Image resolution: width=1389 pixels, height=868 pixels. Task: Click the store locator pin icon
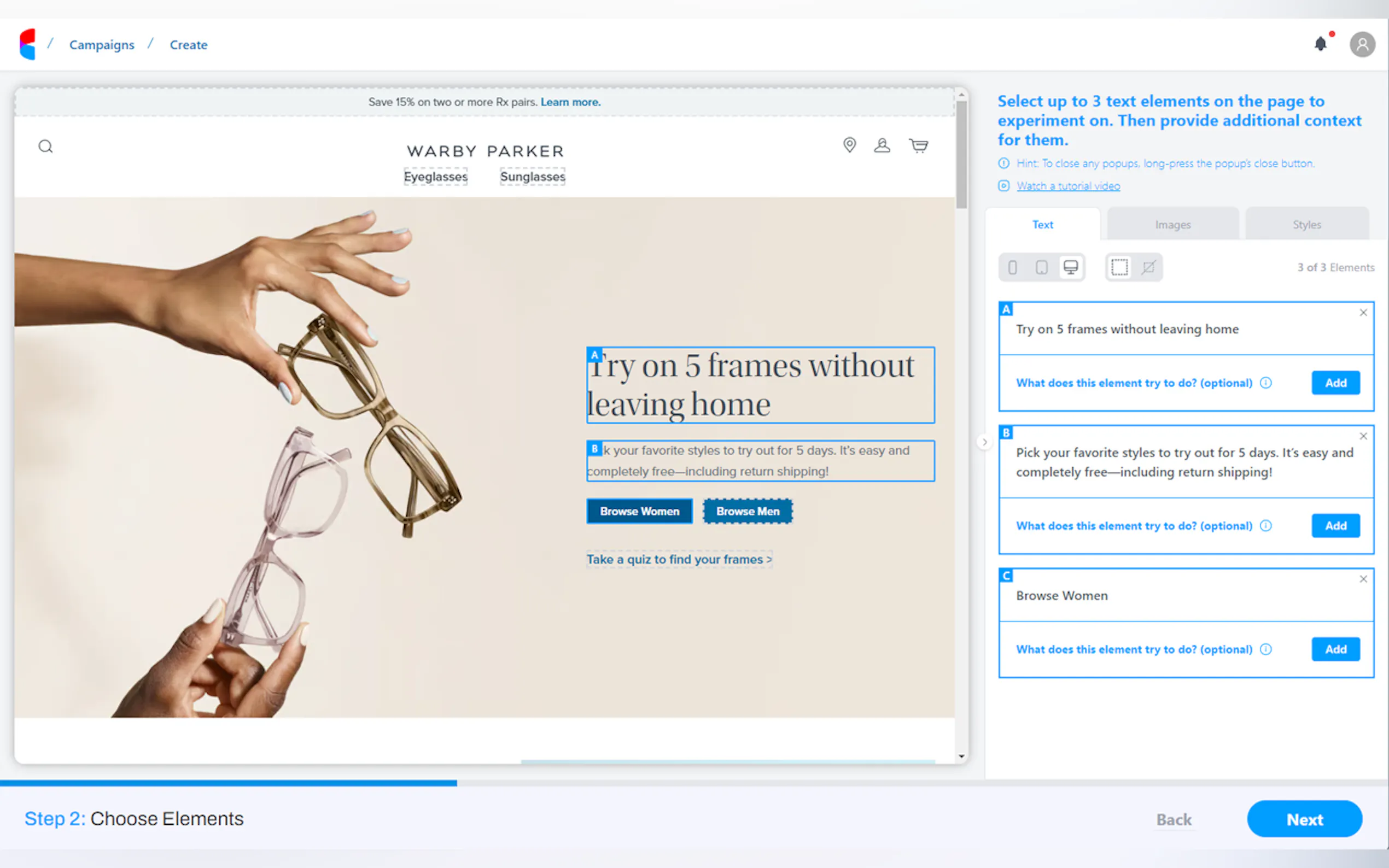849,145
